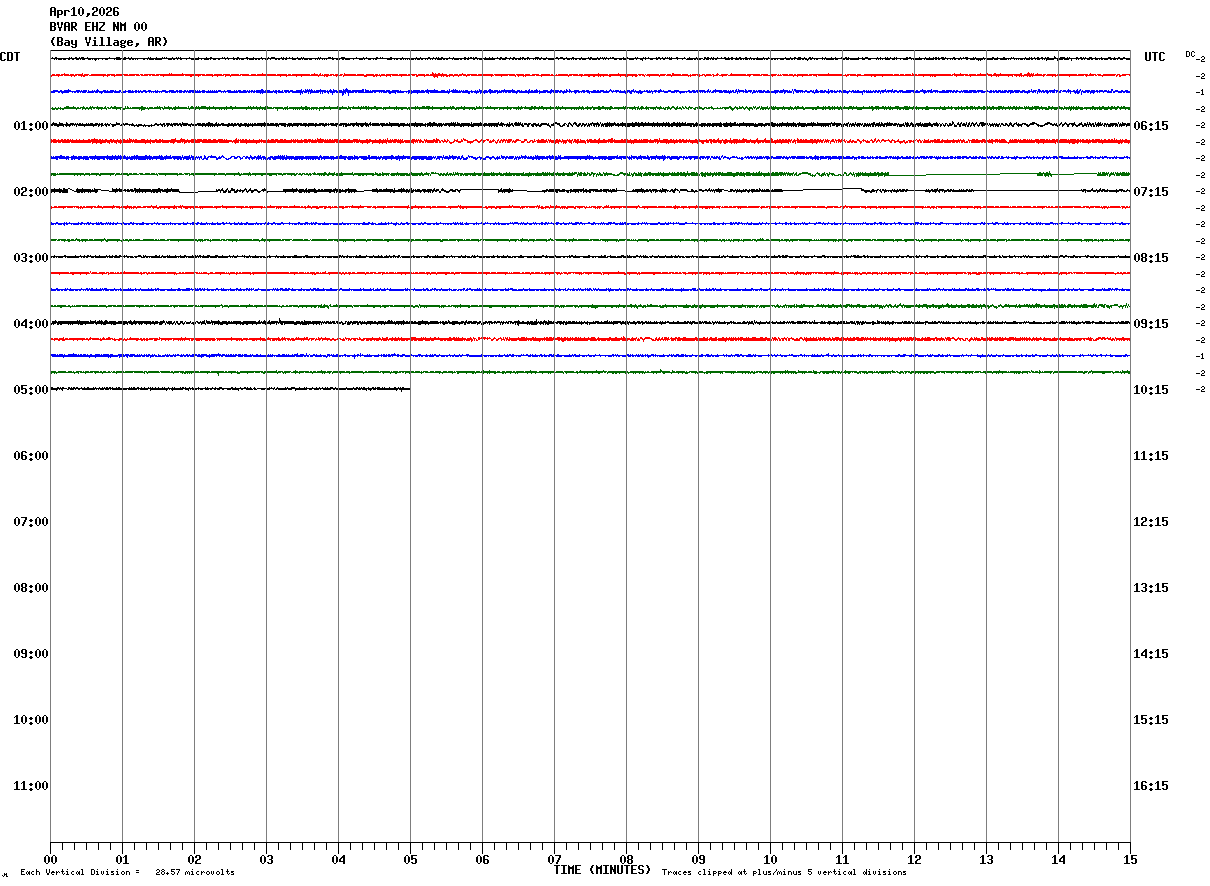Click minute "12" on the bottom axis
Screen dimensions: 1210x886
coord(914,860)
